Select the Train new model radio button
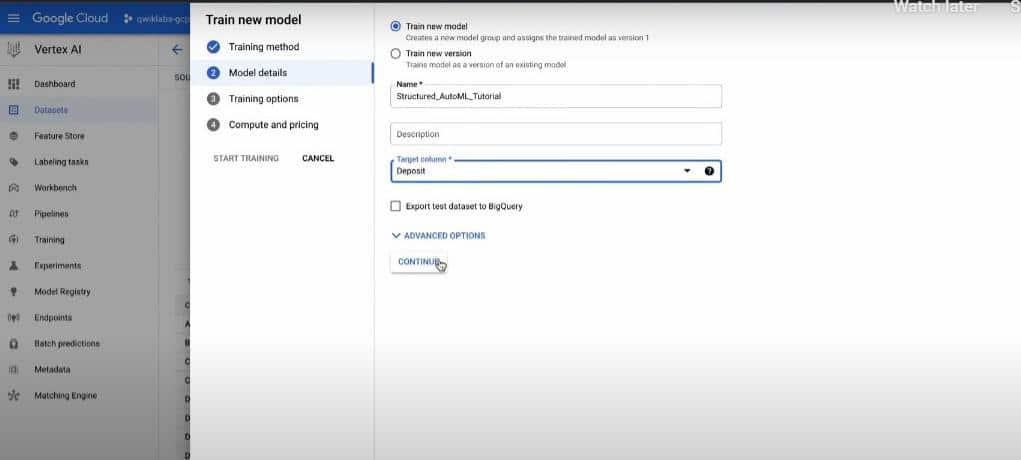Image resolution: width=1021 pixels, height=460 pixels. tap(396, 26)
